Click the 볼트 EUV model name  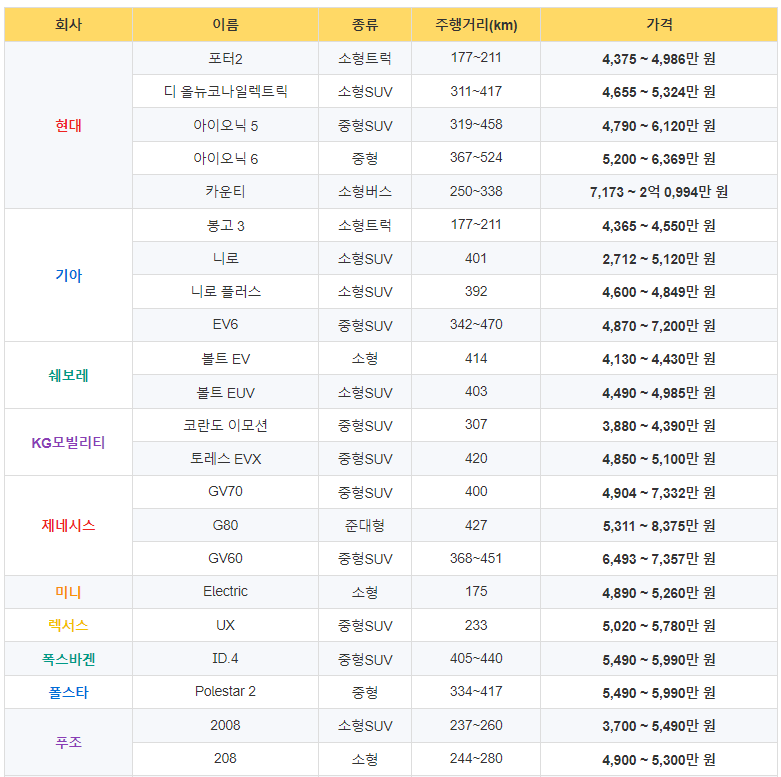pyautogui.click(x=225, y=393)
